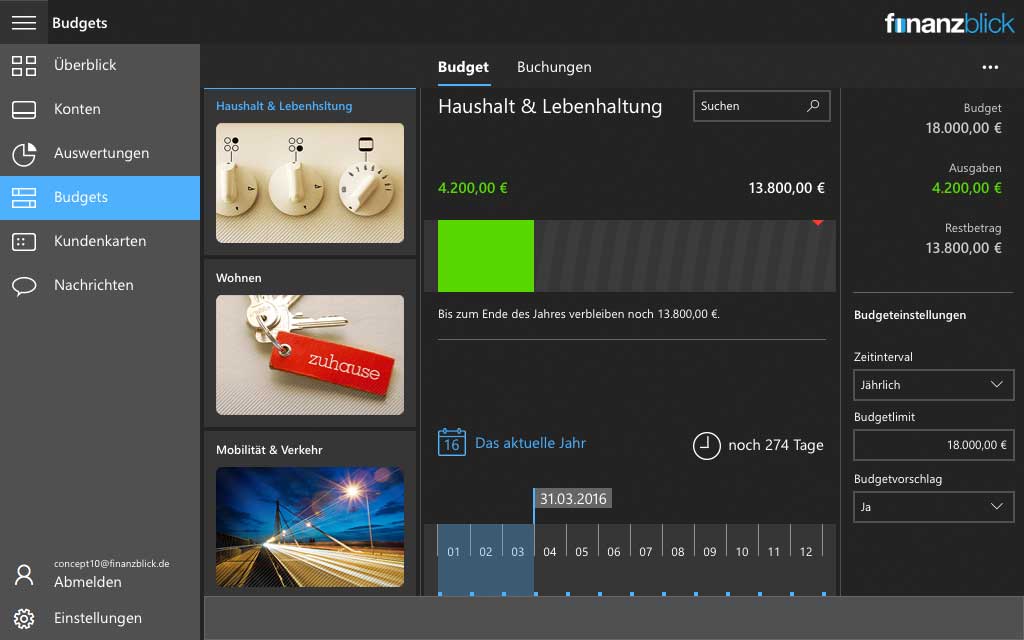The height and width of the screenshot is (640, 1024).
Task: Click the Überblick grid icon
Action: pos(24,65)
